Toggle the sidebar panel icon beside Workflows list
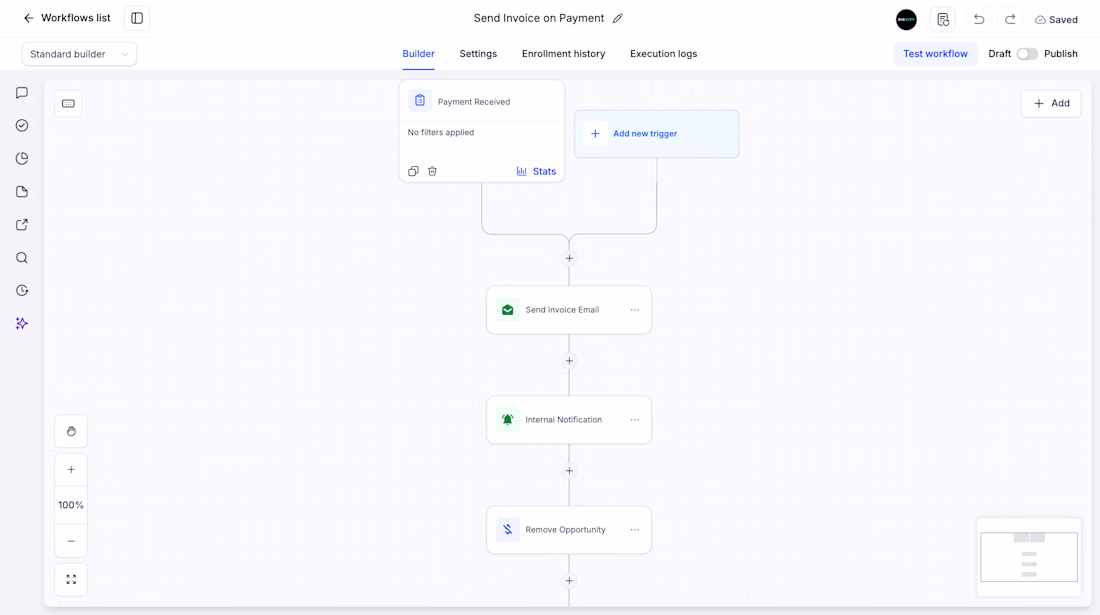Viewport: 1100px width, 615px height. click(x=137, y=18)
